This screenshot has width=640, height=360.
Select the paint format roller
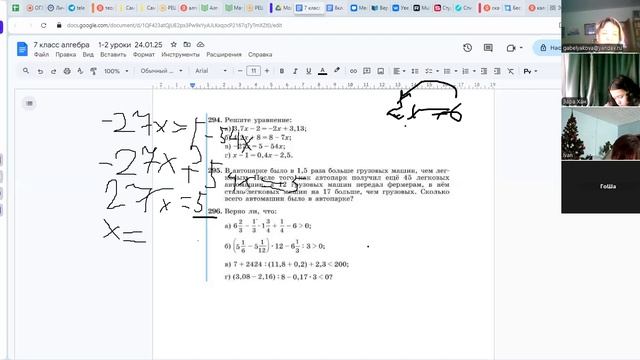[x=93, y=71]
